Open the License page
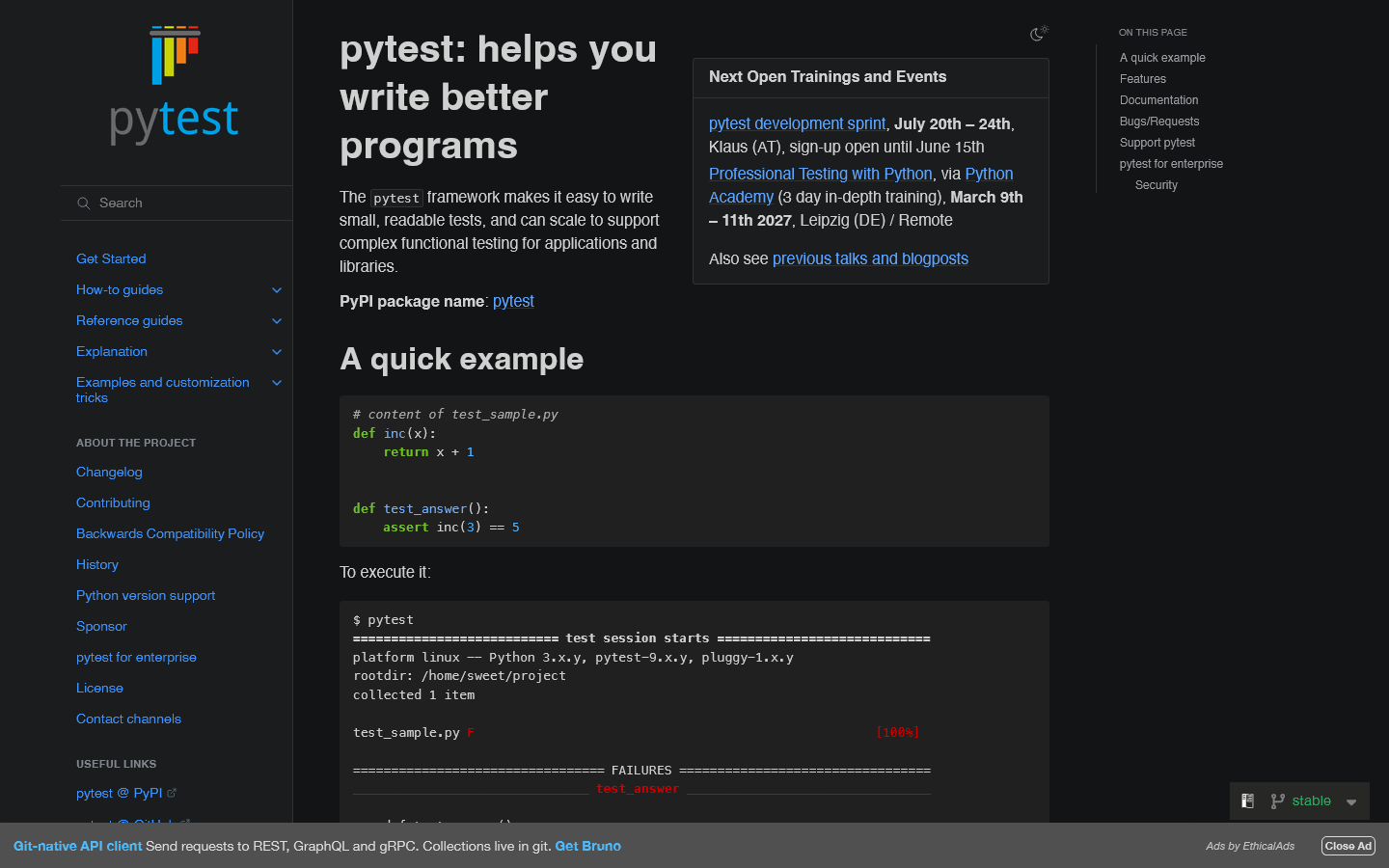The image size is (1389, 868). (x=99, y=688)
